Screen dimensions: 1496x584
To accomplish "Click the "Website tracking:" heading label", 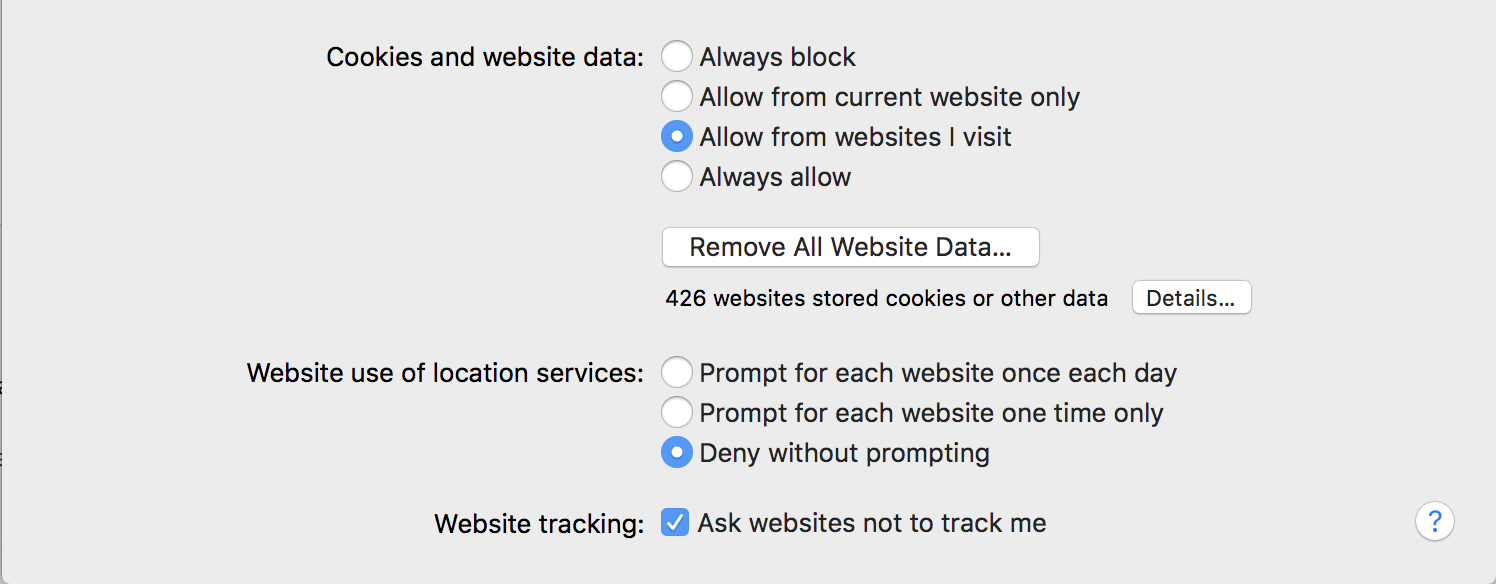I will tap(539, 523).
